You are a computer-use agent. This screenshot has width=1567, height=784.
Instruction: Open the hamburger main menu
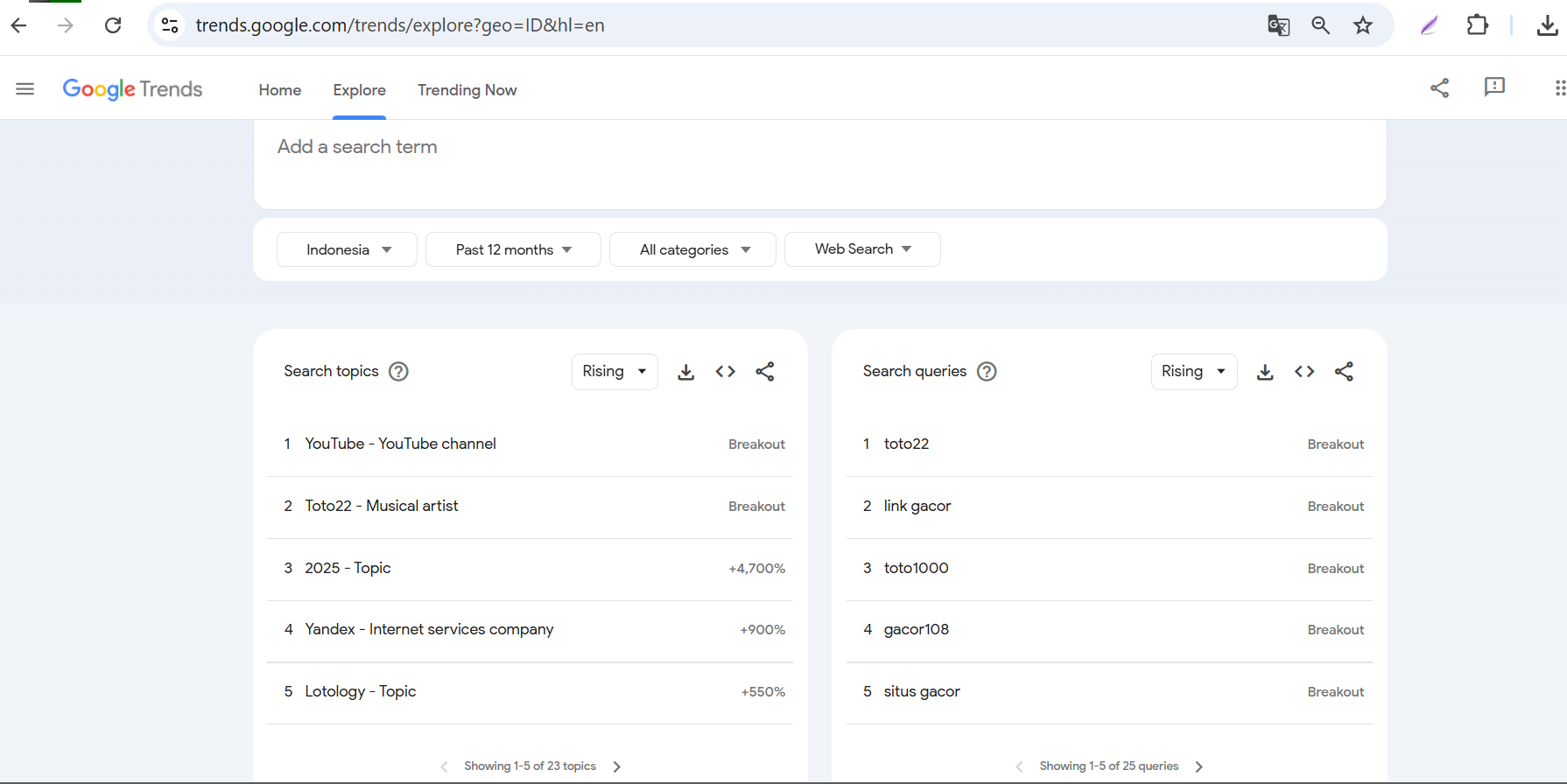(25, 88)
